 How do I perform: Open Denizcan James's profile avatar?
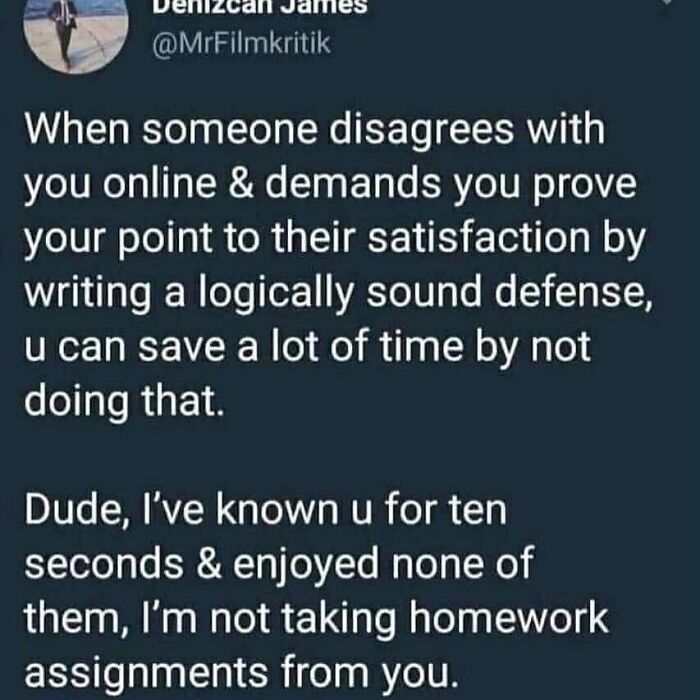click(76, 31)
